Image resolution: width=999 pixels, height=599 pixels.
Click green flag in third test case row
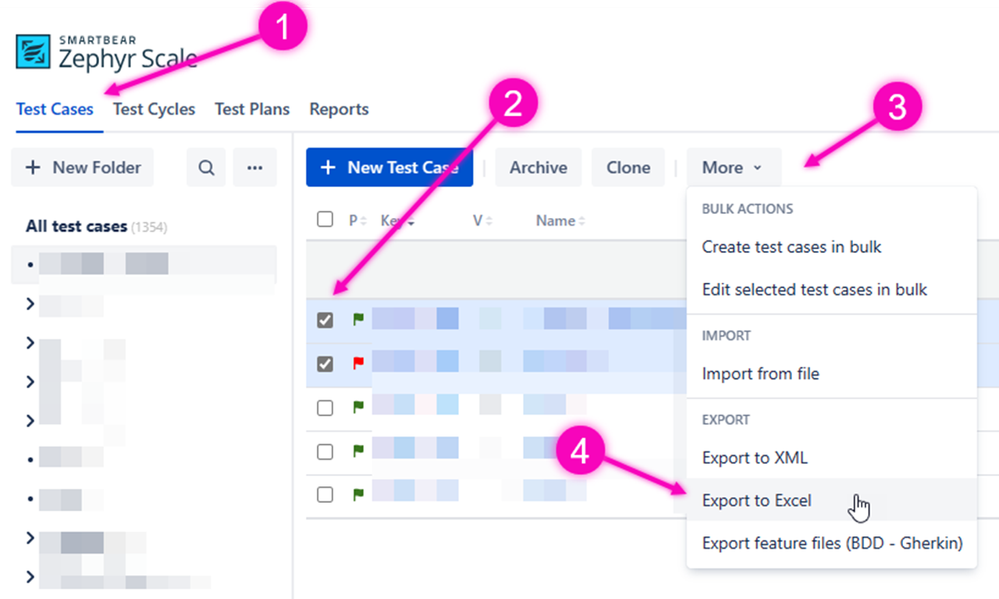pos(358,407)
